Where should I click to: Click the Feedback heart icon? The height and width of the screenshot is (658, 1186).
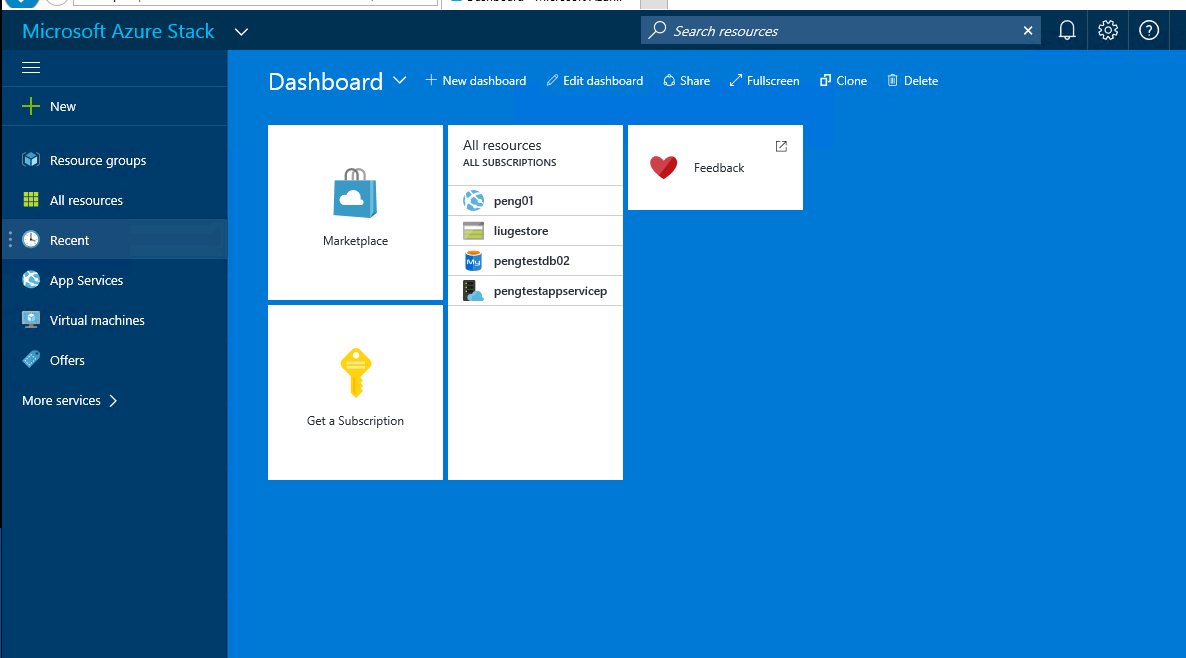click(x=663, y=167)
